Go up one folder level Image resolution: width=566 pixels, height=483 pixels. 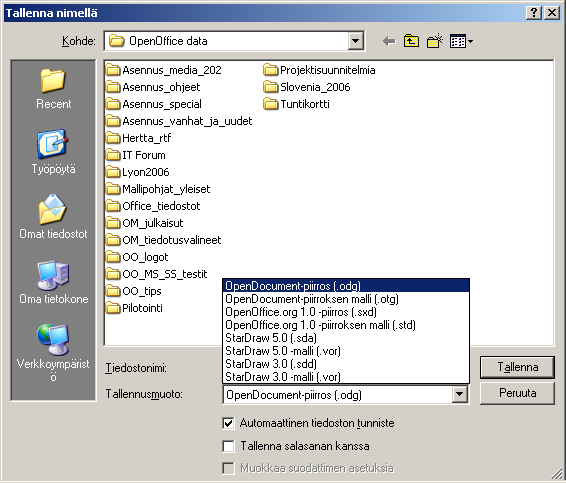411,41
